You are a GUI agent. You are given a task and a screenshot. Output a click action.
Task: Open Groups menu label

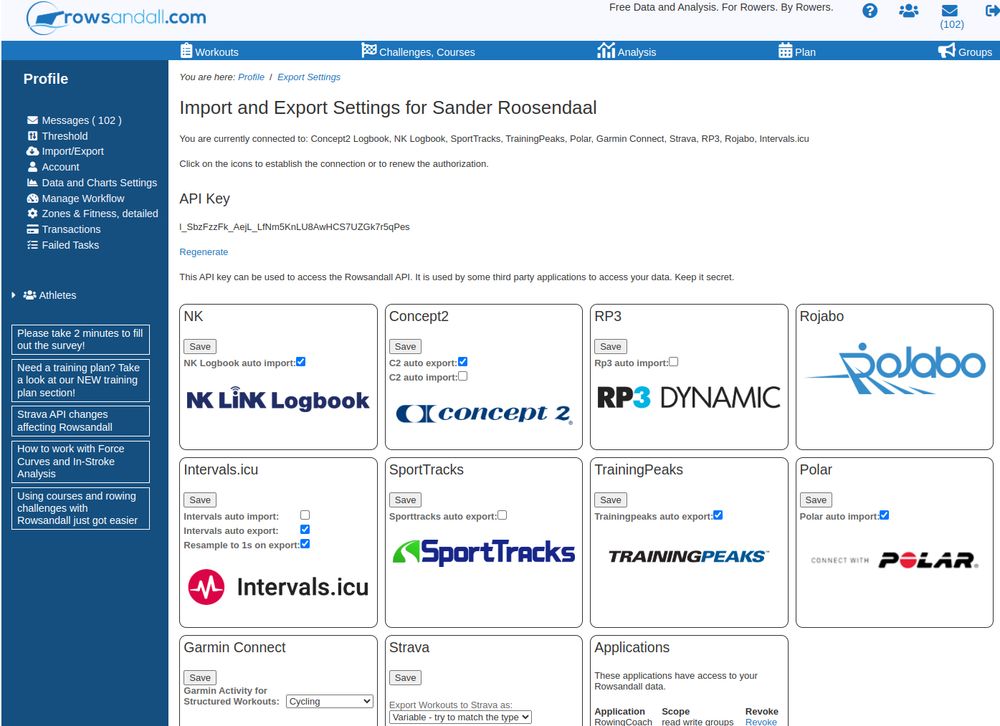click(x=974, y=52)
